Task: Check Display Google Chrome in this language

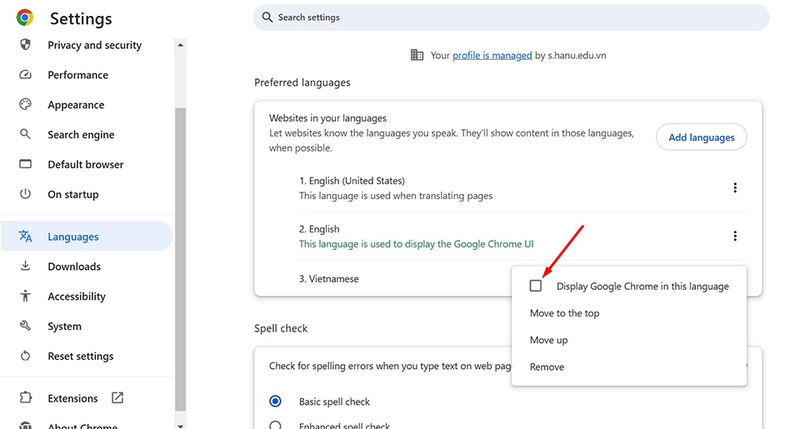Action: [x=535, y=286]
